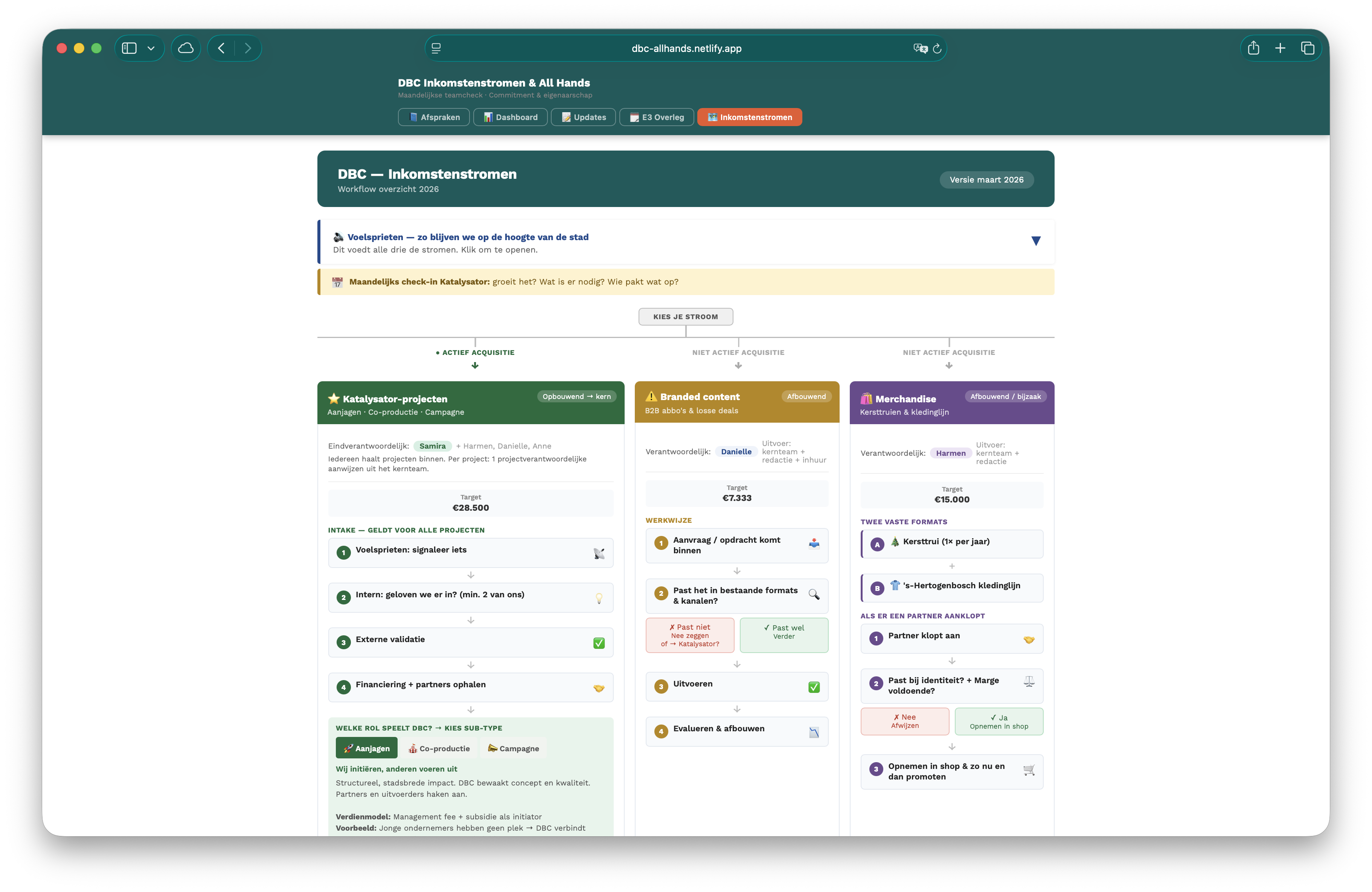Choose the Campagne sub-type button
This screenshot has height=892, width=1372.
513,747
